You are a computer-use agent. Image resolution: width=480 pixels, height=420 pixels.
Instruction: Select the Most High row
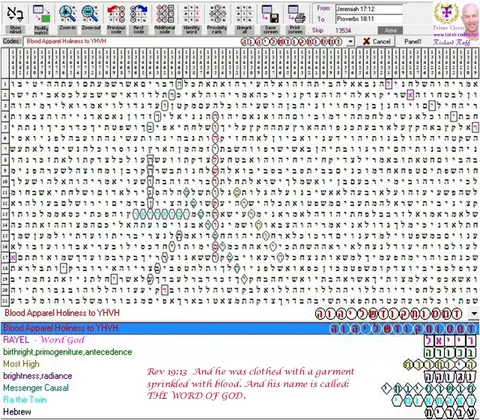pos(239,364)
